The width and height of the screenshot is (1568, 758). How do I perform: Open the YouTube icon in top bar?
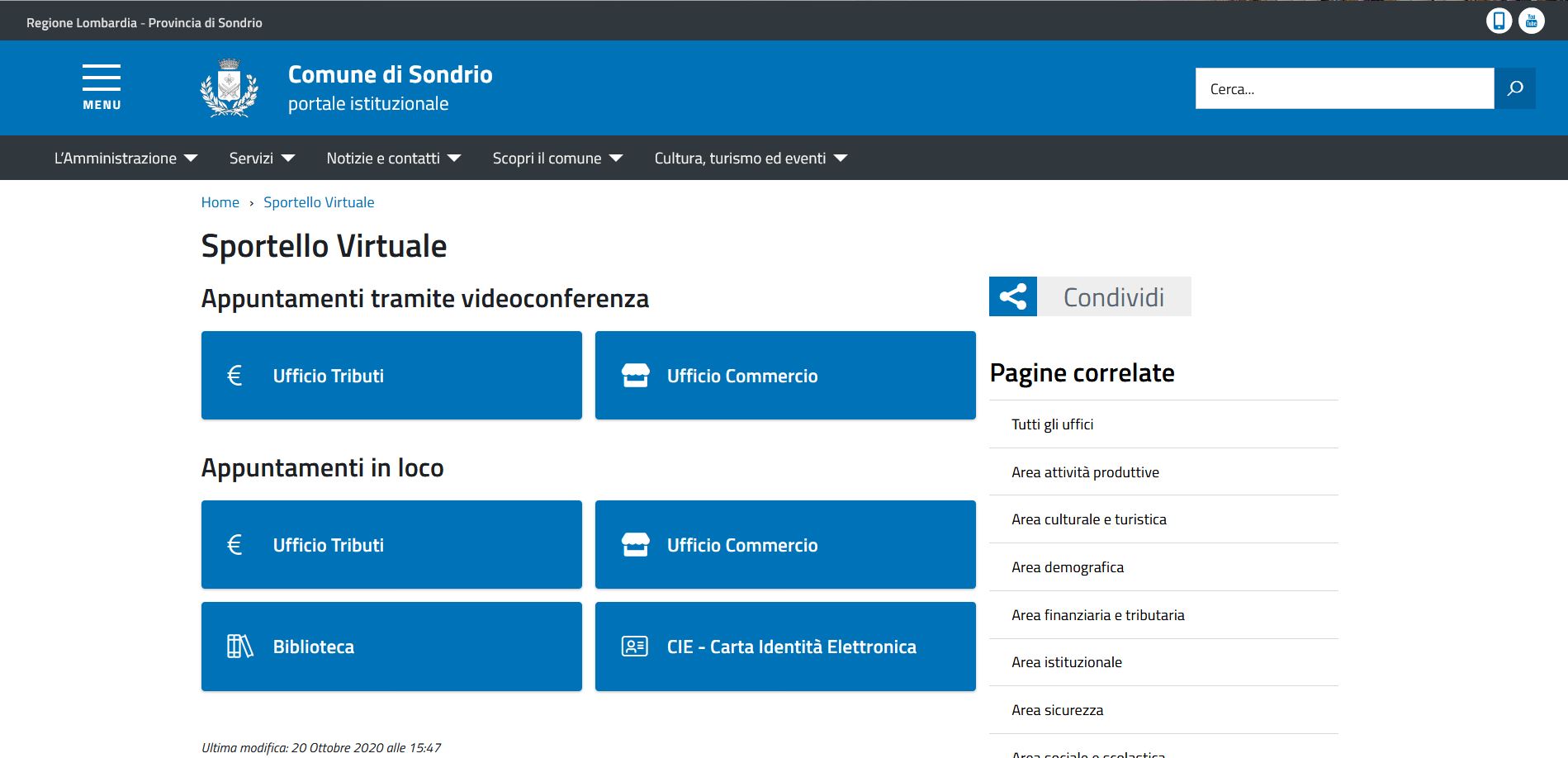click(1532, 21)
